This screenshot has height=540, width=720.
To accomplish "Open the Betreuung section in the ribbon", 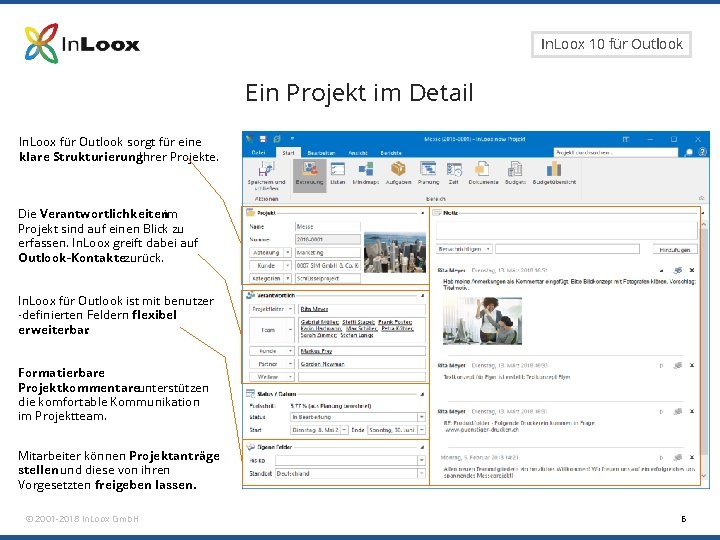I will pyautogui.click(x=309, y=174).
